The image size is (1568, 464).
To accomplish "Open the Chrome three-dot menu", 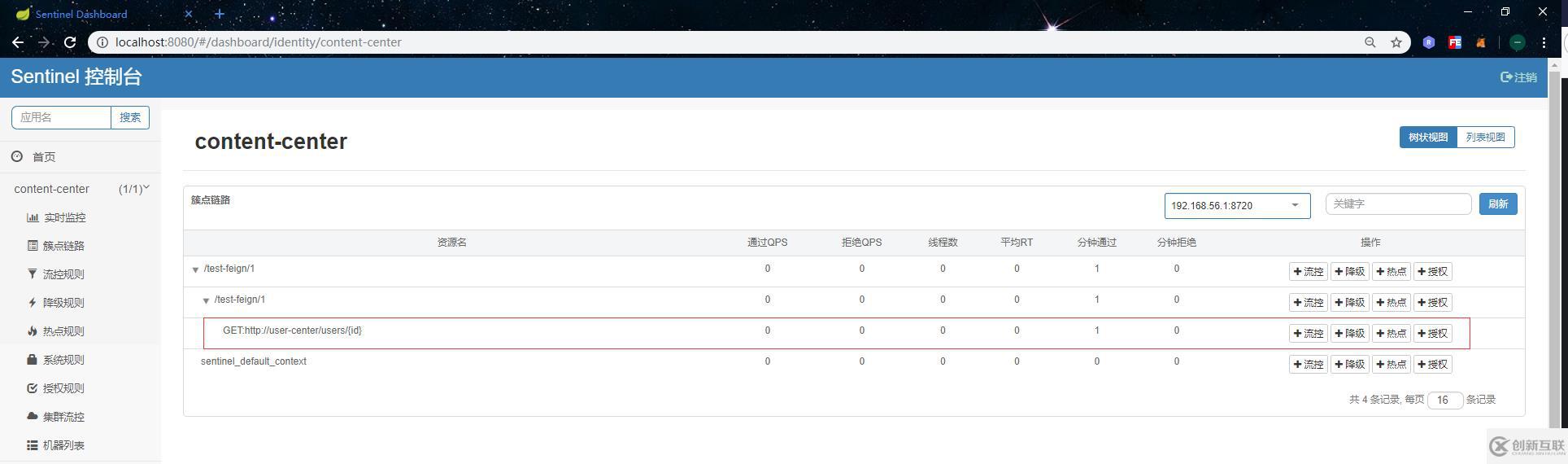I will point(1544,42).
